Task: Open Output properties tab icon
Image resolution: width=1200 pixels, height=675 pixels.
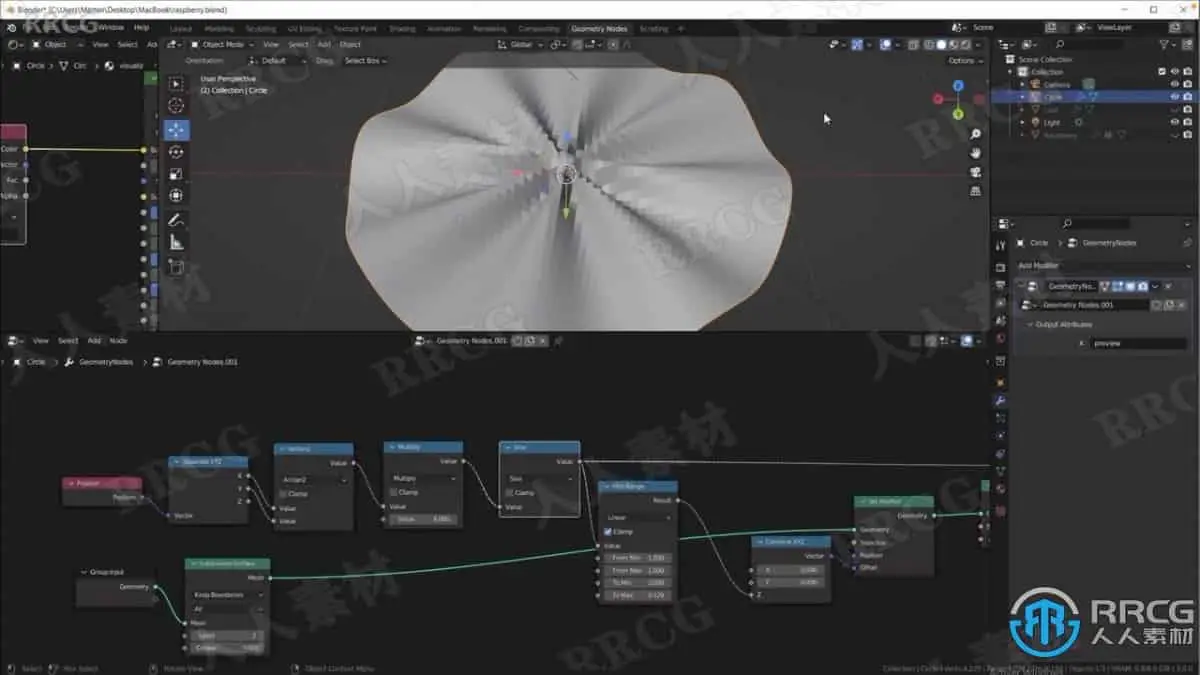Action: (1000, 285)
